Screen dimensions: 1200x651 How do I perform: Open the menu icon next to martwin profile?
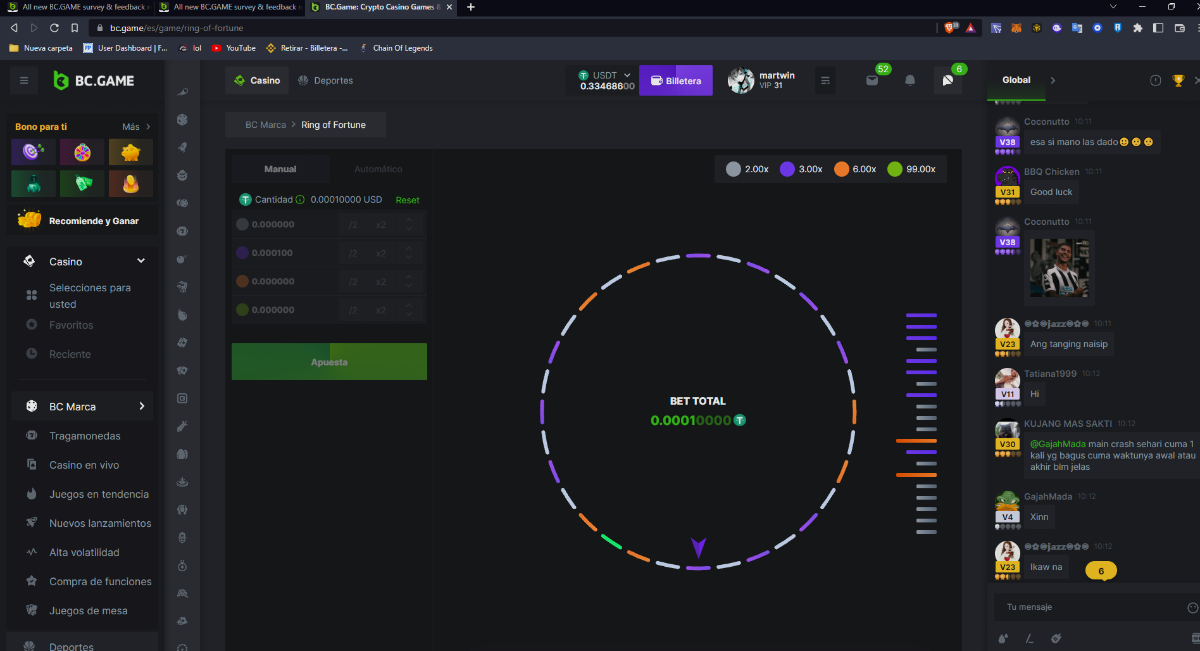[825, 80]
